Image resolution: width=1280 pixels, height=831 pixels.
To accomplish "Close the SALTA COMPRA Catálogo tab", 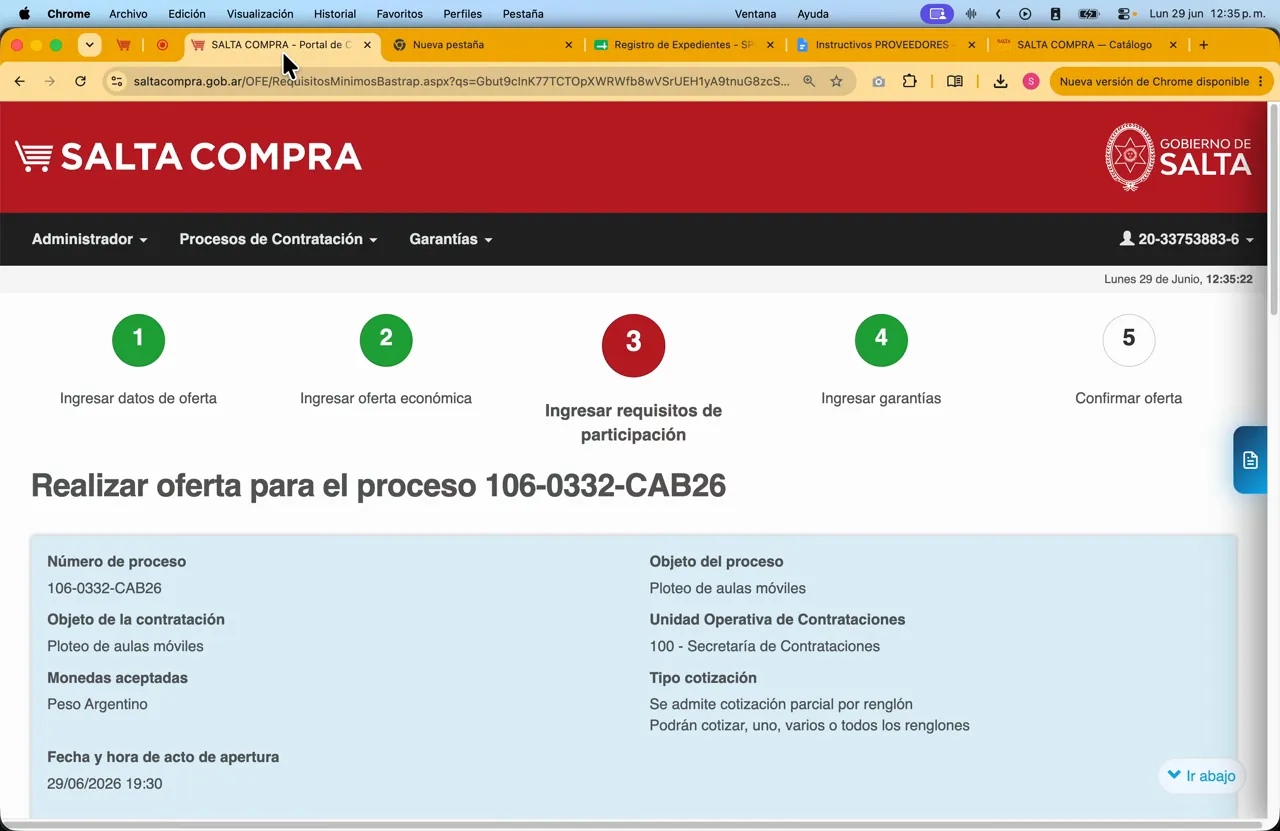I will 1173,45.
